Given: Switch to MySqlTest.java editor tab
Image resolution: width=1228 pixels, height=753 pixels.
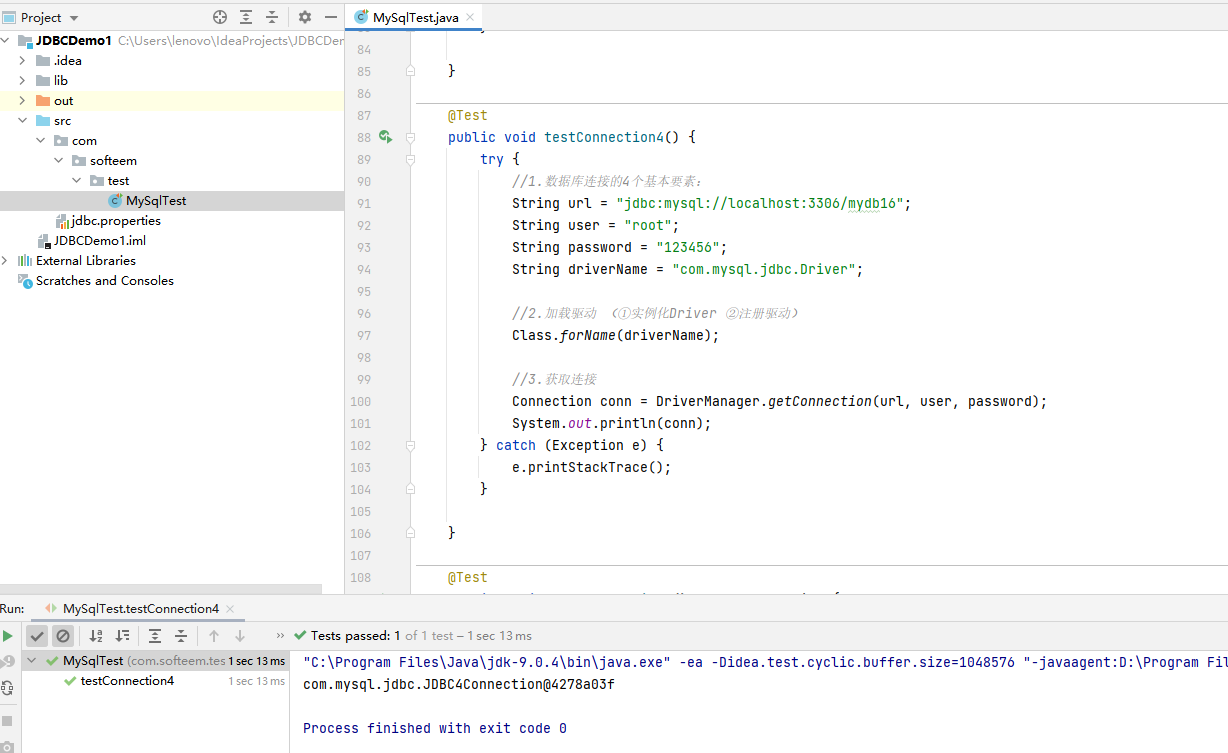Looking at the screenshot, I should 416,18.
